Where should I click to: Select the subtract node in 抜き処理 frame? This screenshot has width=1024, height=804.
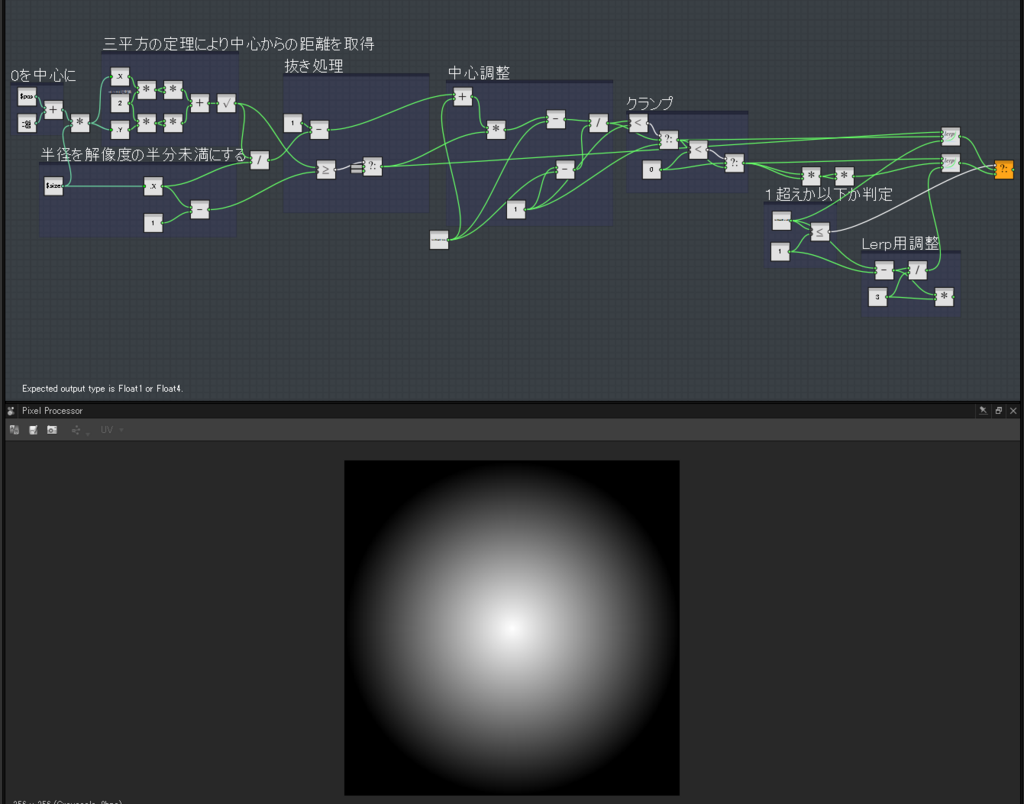(x=319, y=129)
